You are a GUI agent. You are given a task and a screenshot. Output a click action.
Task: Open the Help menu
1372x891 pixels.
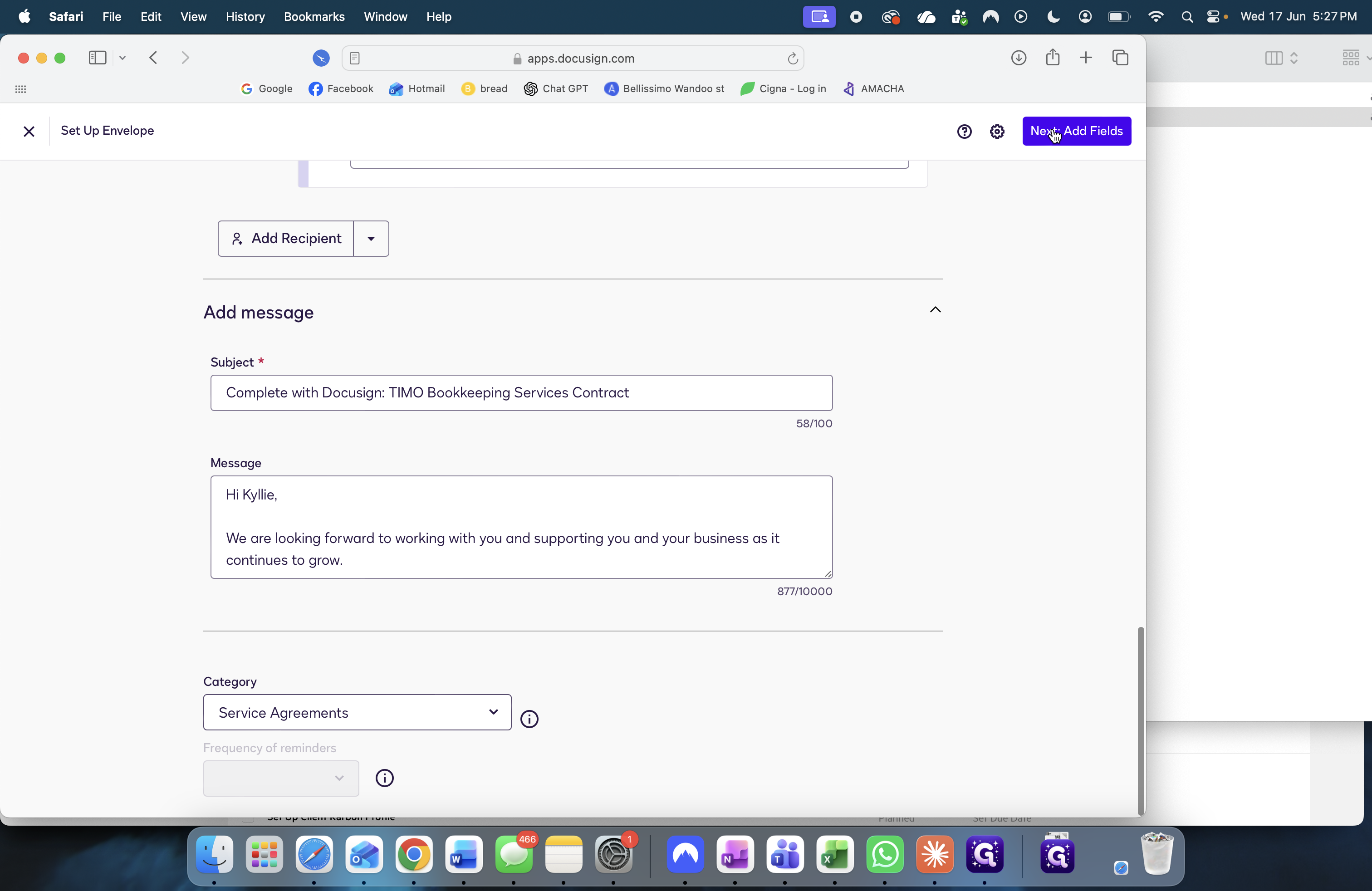[439, 17]
